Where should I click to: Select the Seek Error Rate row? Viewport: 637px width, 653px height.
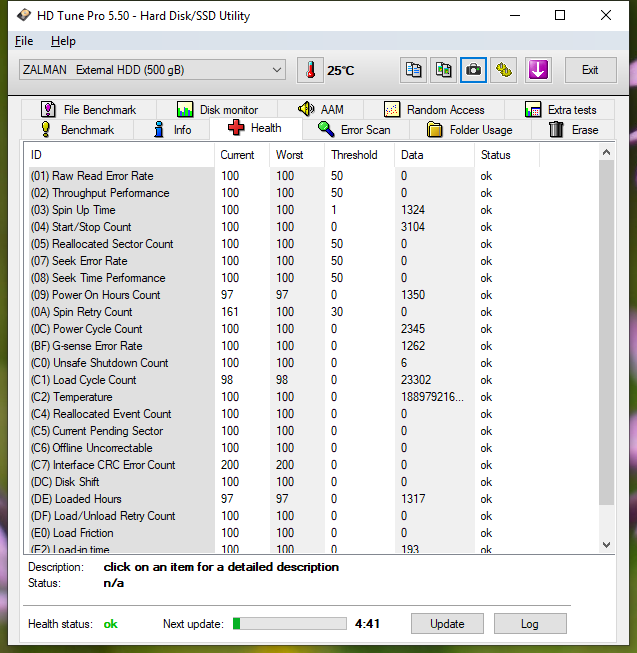(x=283, y=261)
